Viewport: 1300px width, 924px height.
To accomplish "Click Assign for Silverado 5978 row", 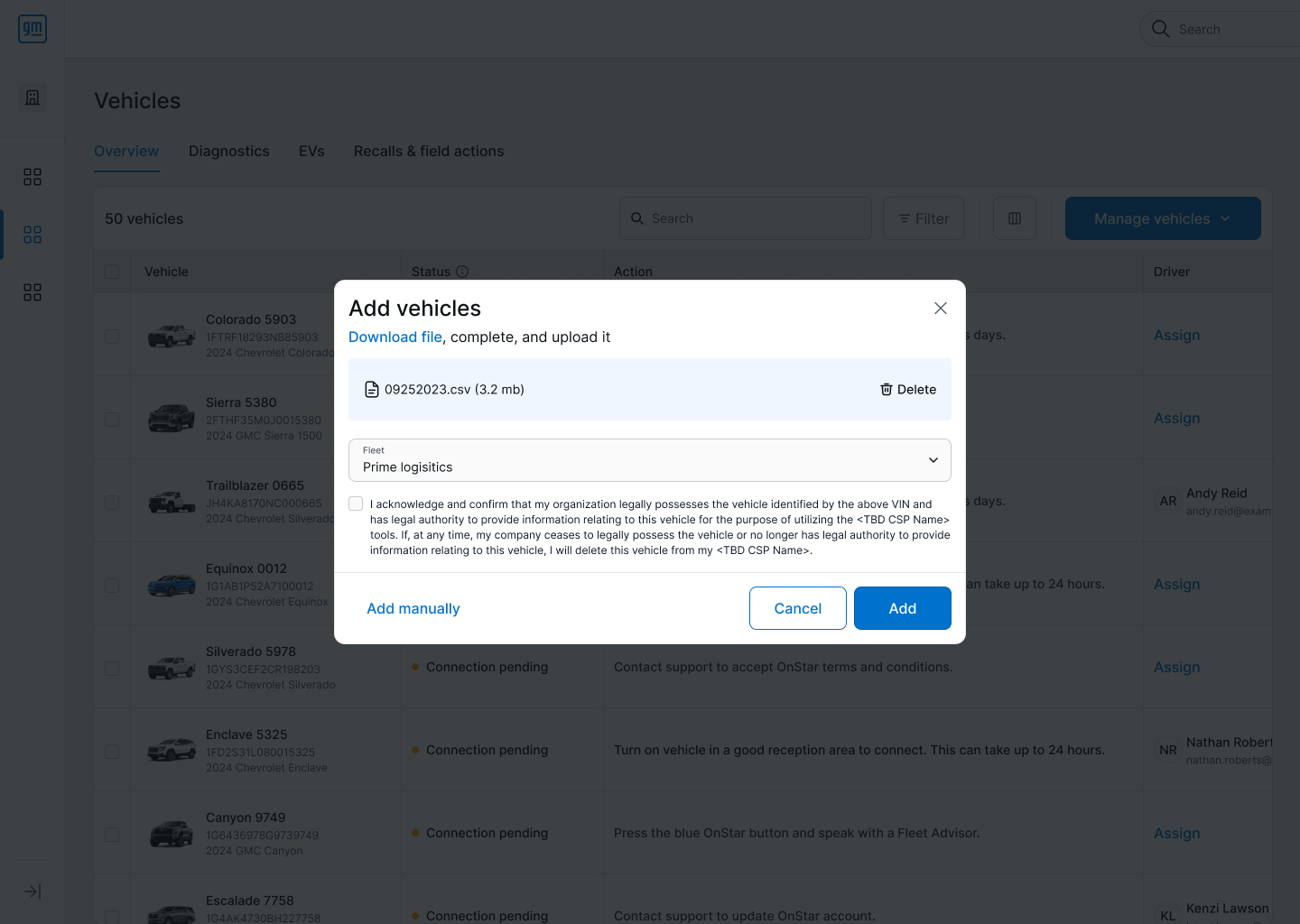I will (x=1177, y=667).
